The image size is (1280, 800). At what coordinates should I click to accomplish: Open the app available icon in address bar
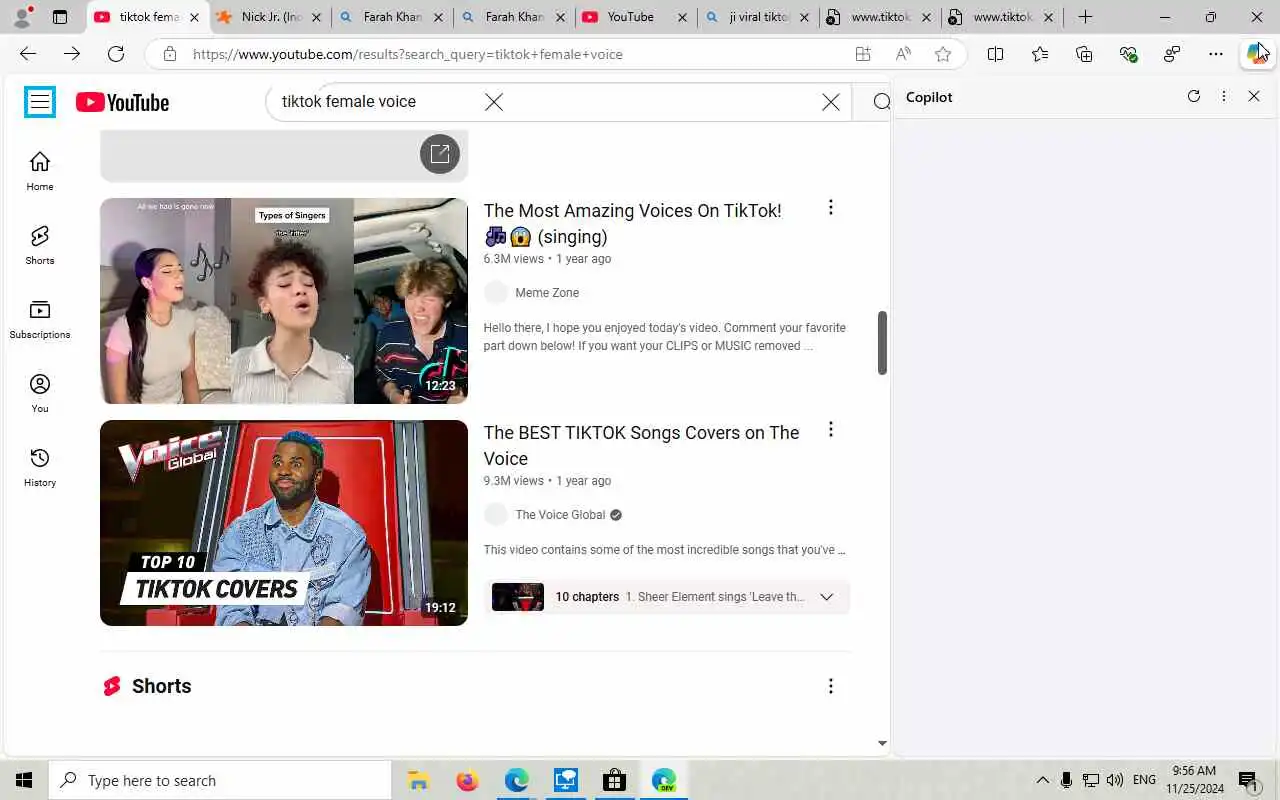(x=863, y=54)
